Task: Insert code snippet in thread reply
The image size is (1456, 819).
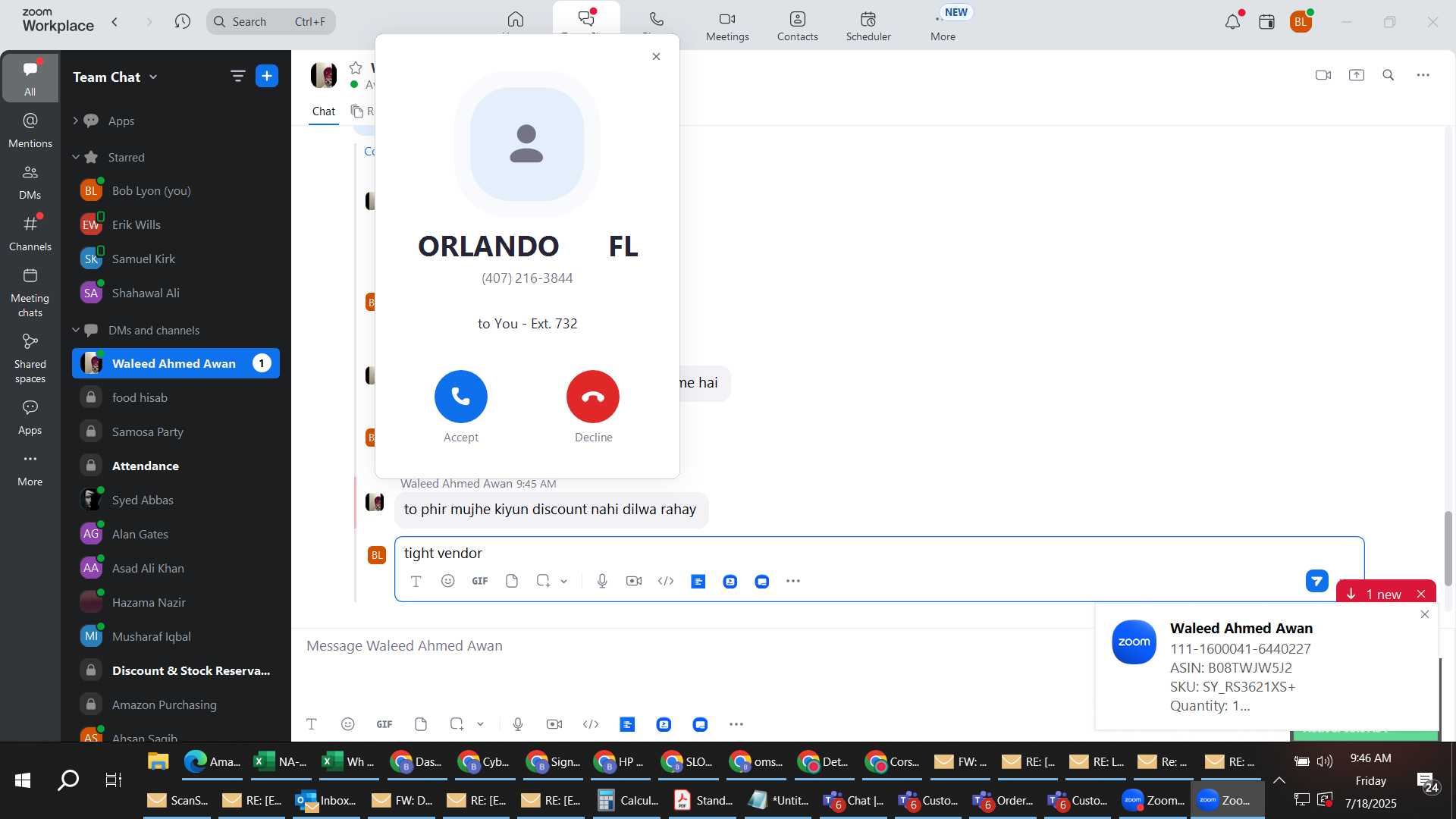Action: 666,581
